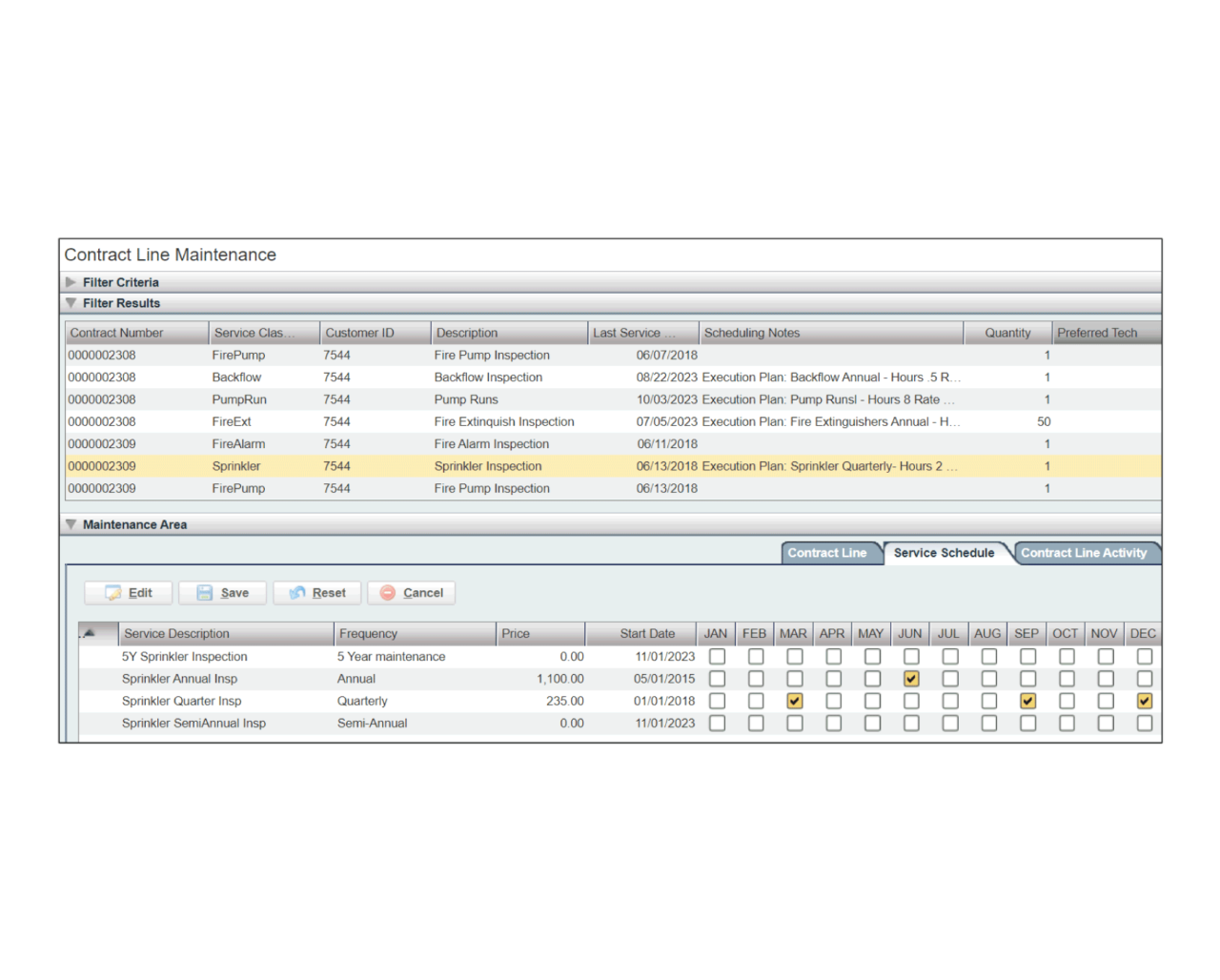1220x980 pixels.
Task: Select the Service Schedule tab
Action: (944, 553)
